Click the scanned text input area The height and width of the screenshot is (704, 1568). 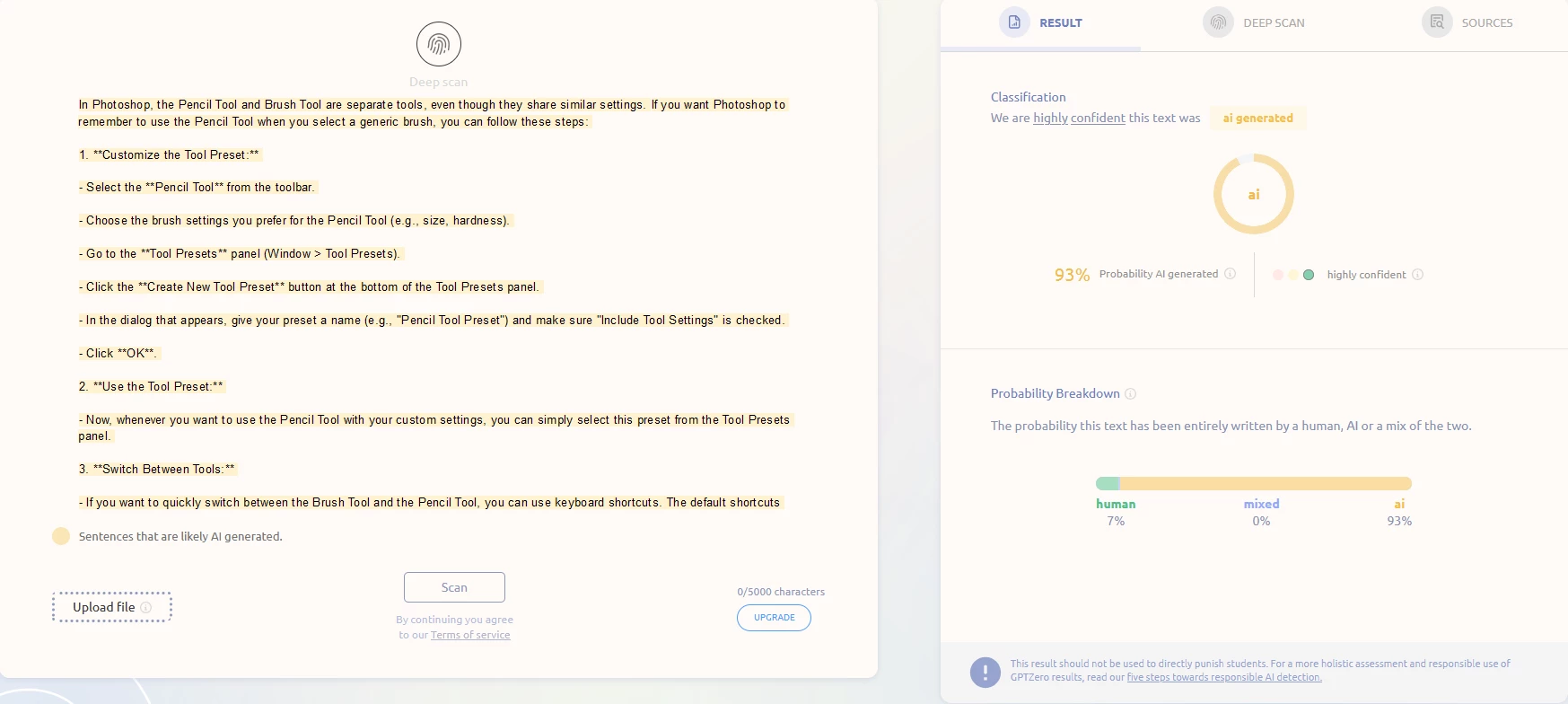[x=436, y=304]
